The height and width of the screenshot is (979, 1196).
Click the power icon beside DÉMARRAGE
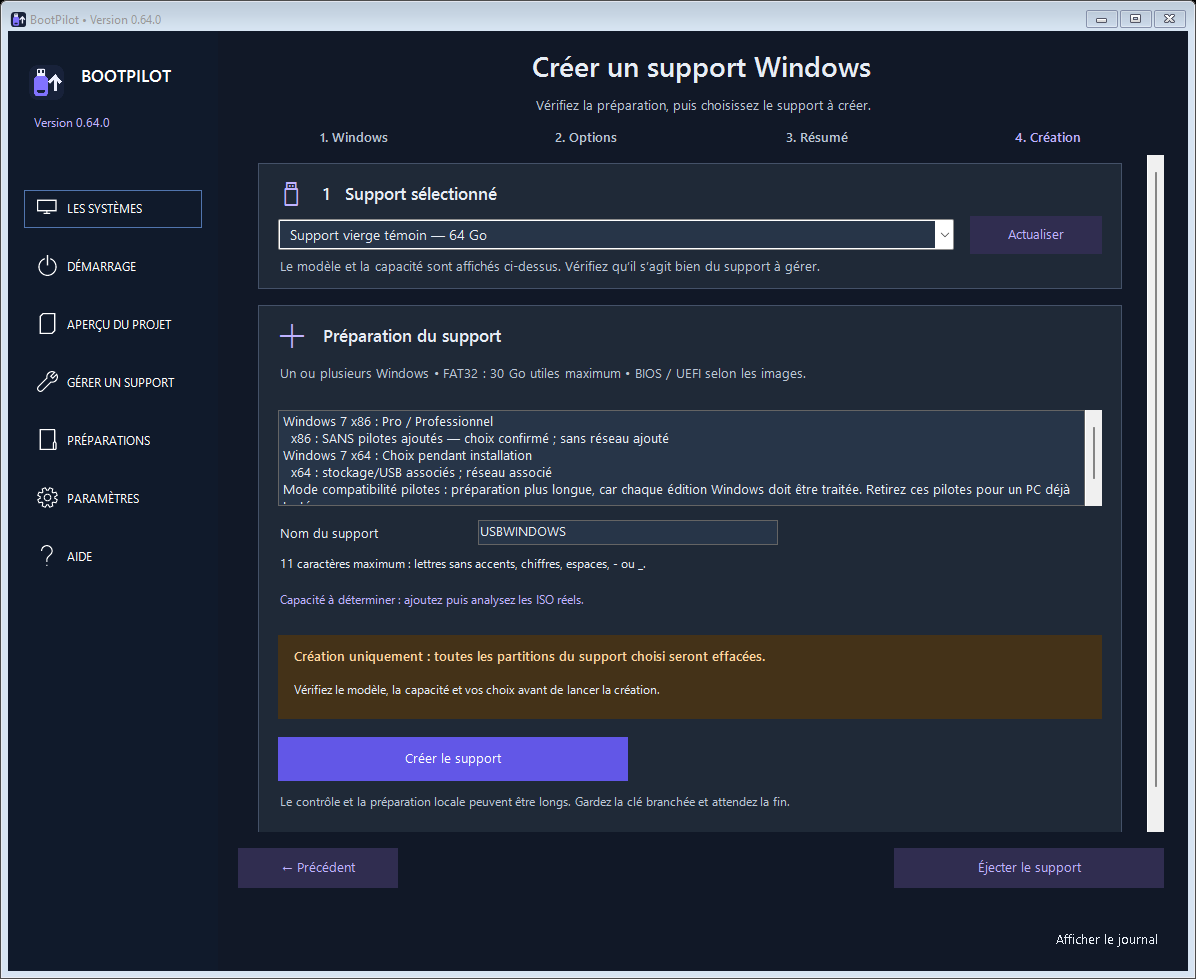coord(47,266)
